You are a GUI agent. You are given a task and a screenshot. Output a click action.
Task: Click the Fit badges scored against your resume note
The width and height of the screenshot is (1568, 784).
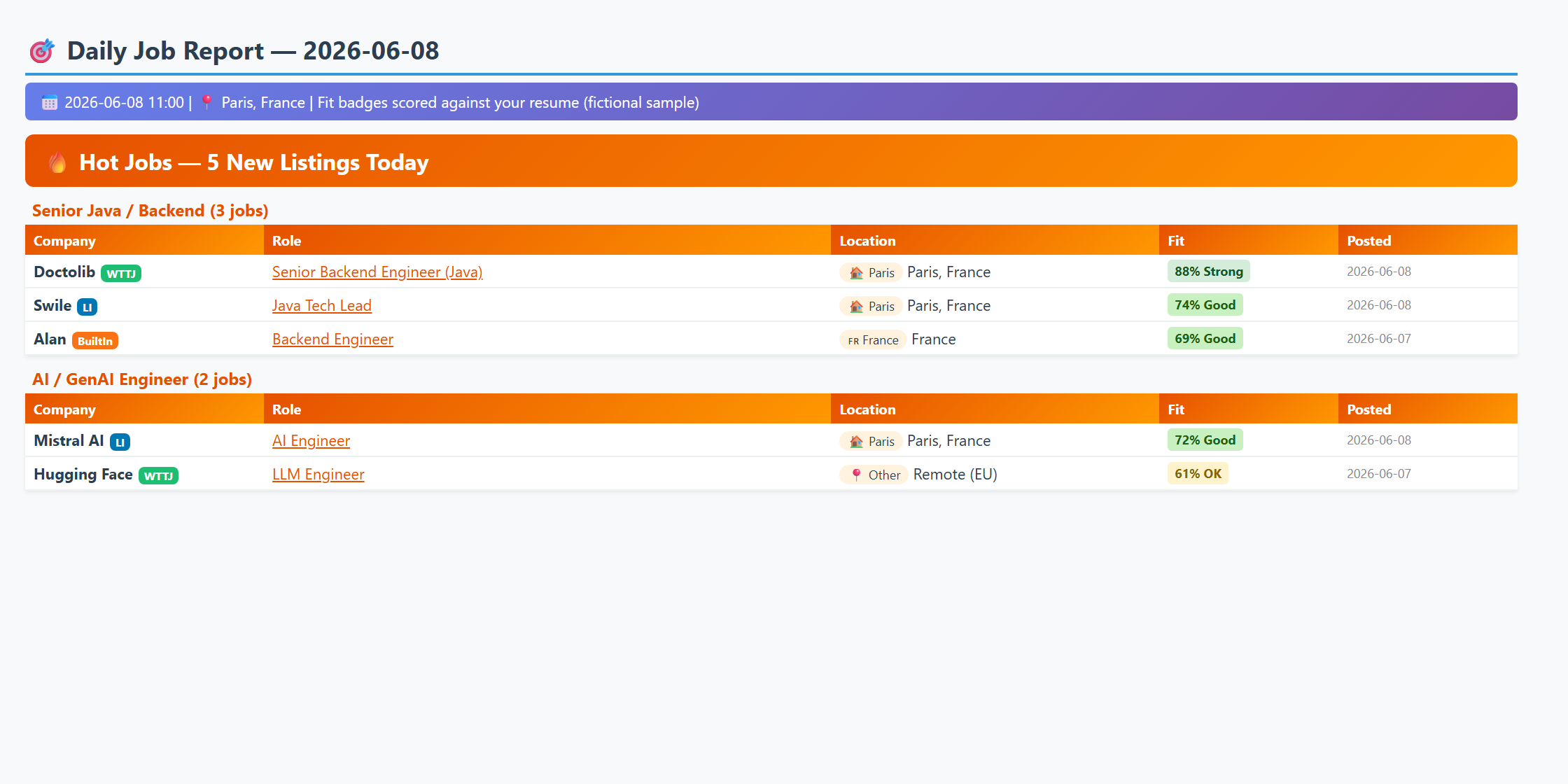pos(508,103)
